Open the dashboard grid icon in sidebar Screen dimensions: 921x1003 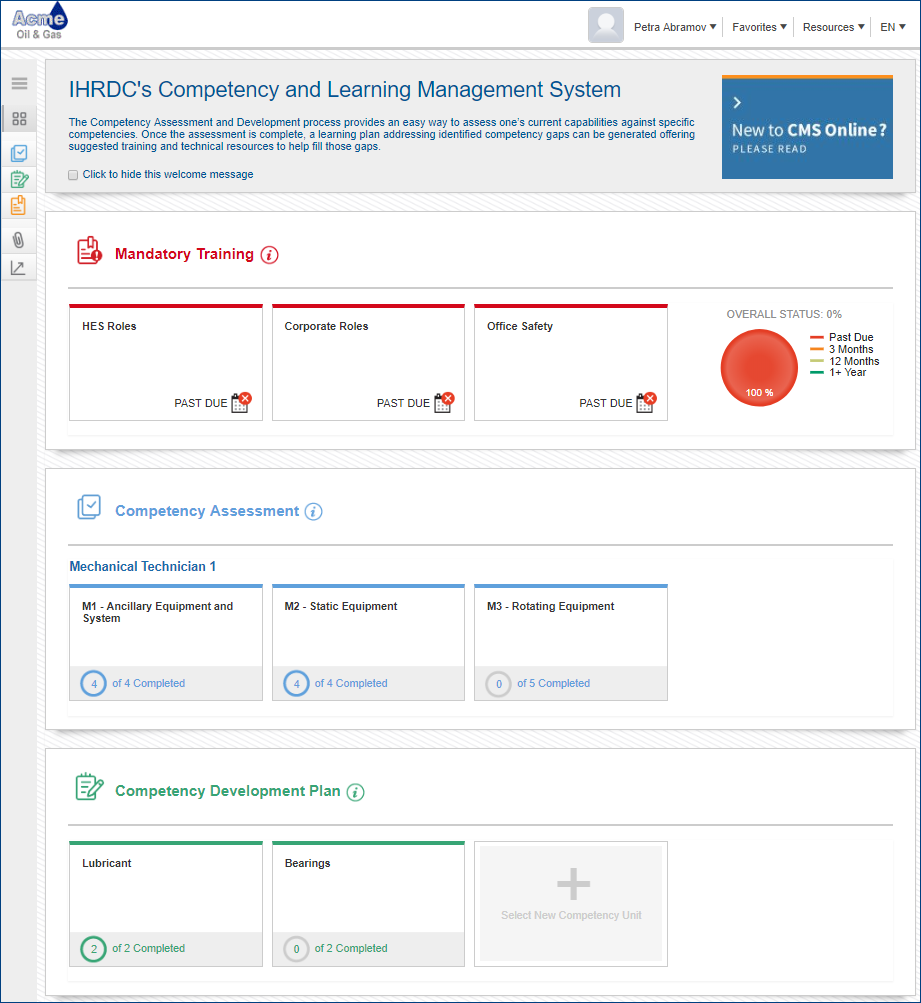pyautogui.click(x=19, y=119)
